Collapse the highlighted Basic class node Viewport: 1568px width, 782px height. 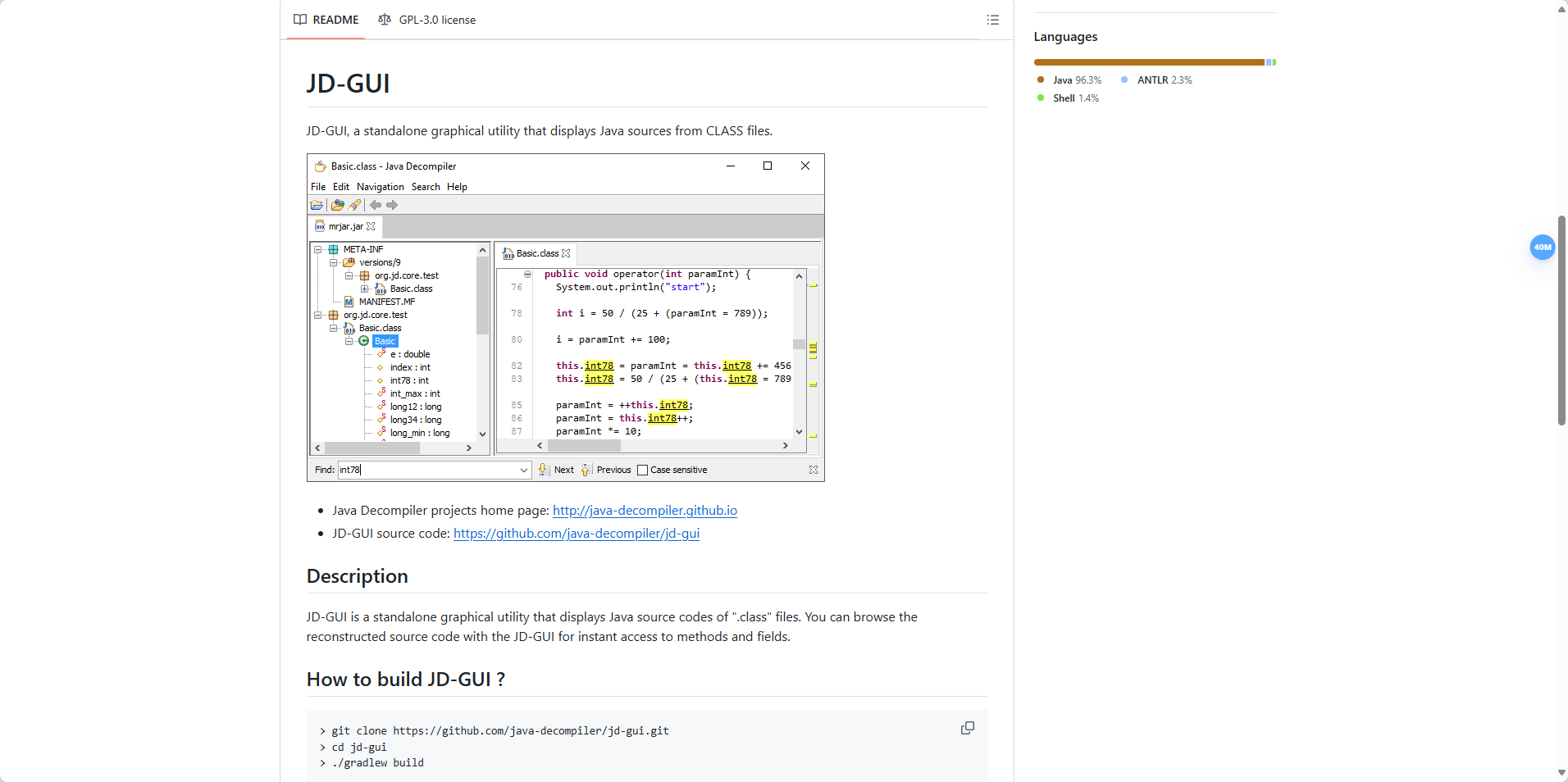pyautogui.click(x=349, y=341)
